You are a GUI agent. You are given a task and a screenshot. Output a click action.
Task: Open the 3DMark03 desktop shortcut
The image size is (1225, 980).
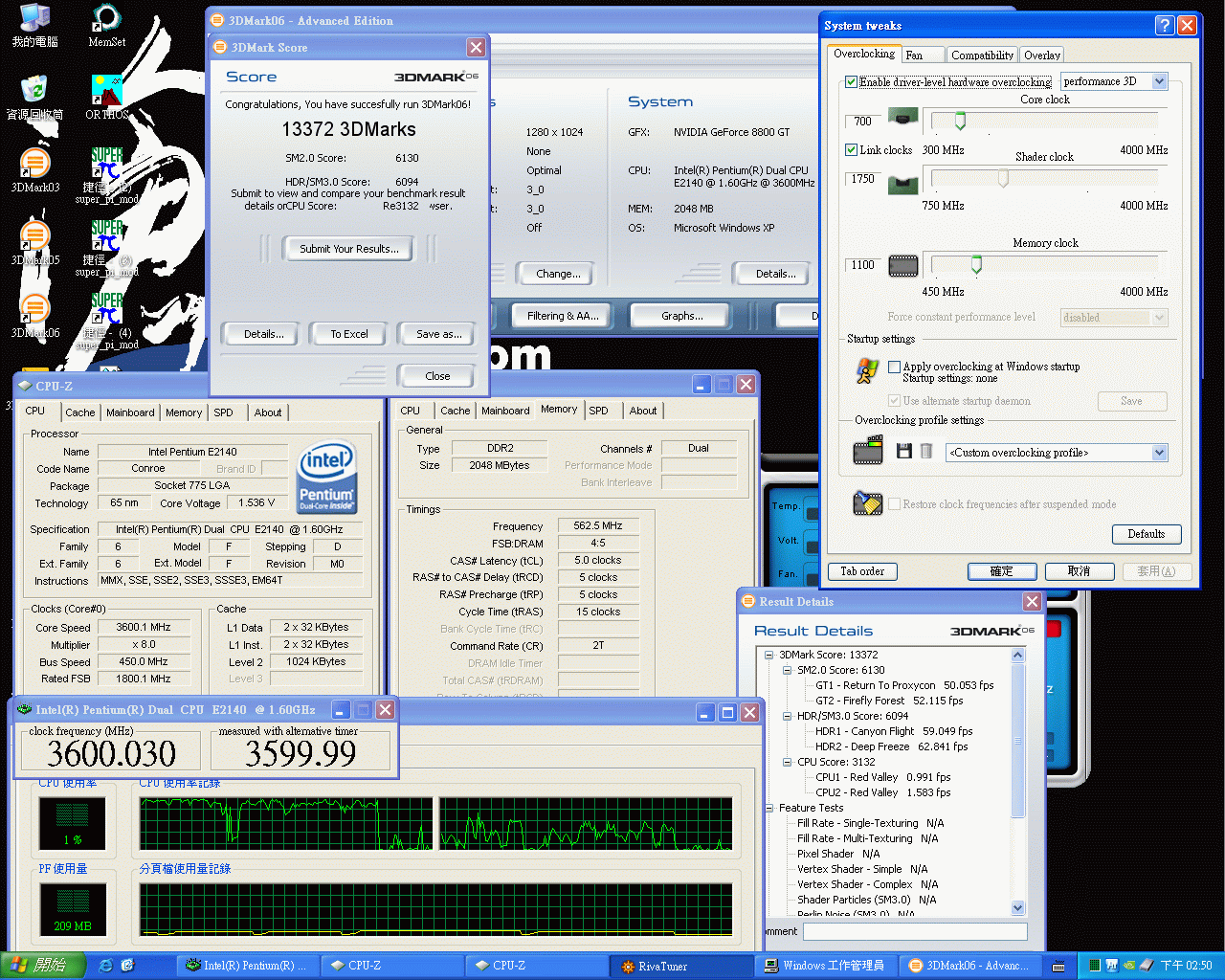34,170
